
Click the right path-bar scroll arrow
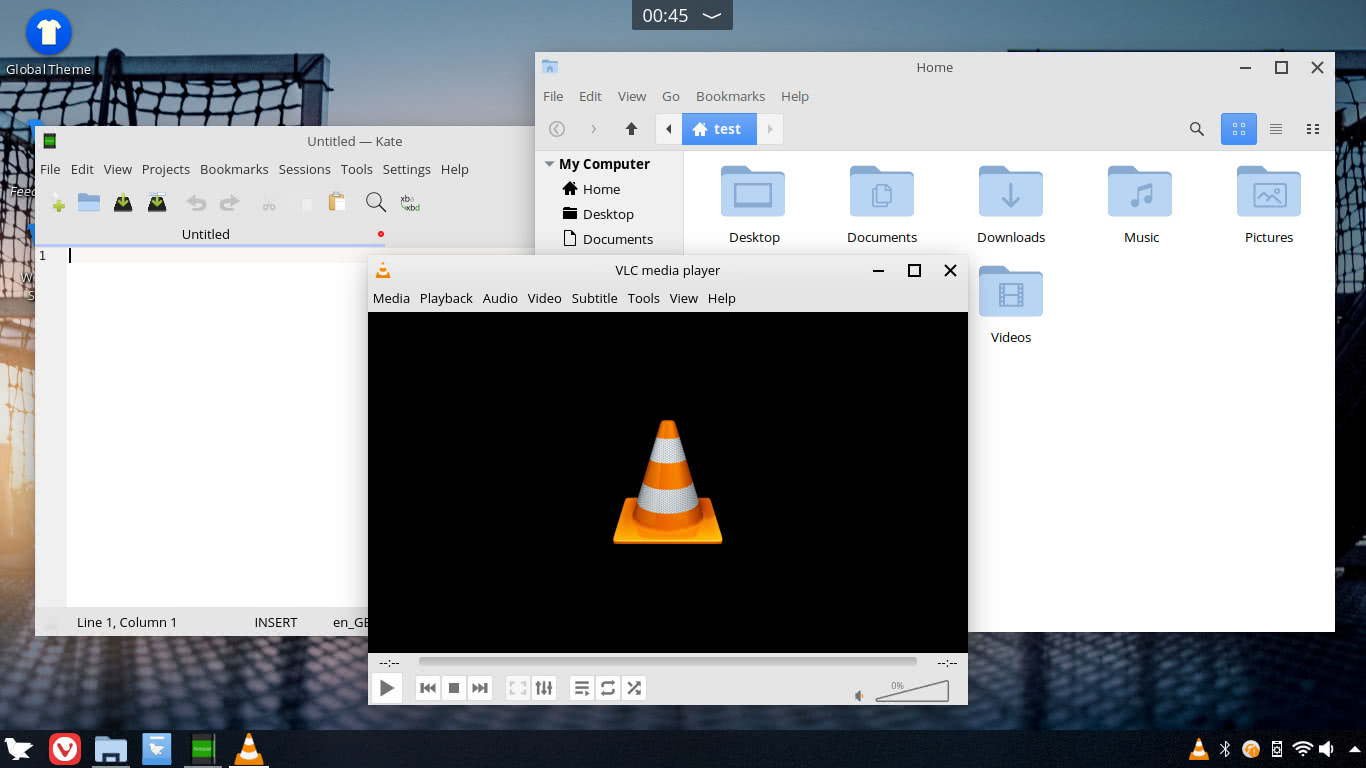[770, 129]
